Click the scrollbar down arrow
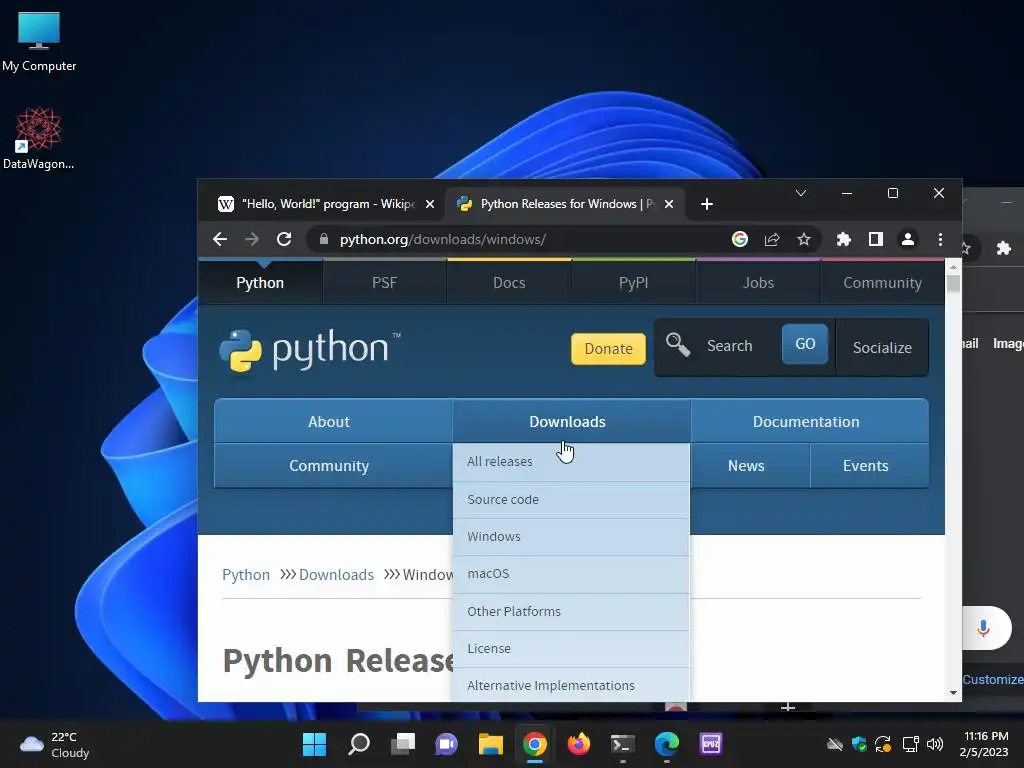The height and width of the screenshot is (768, 1024). pos(953,693)
